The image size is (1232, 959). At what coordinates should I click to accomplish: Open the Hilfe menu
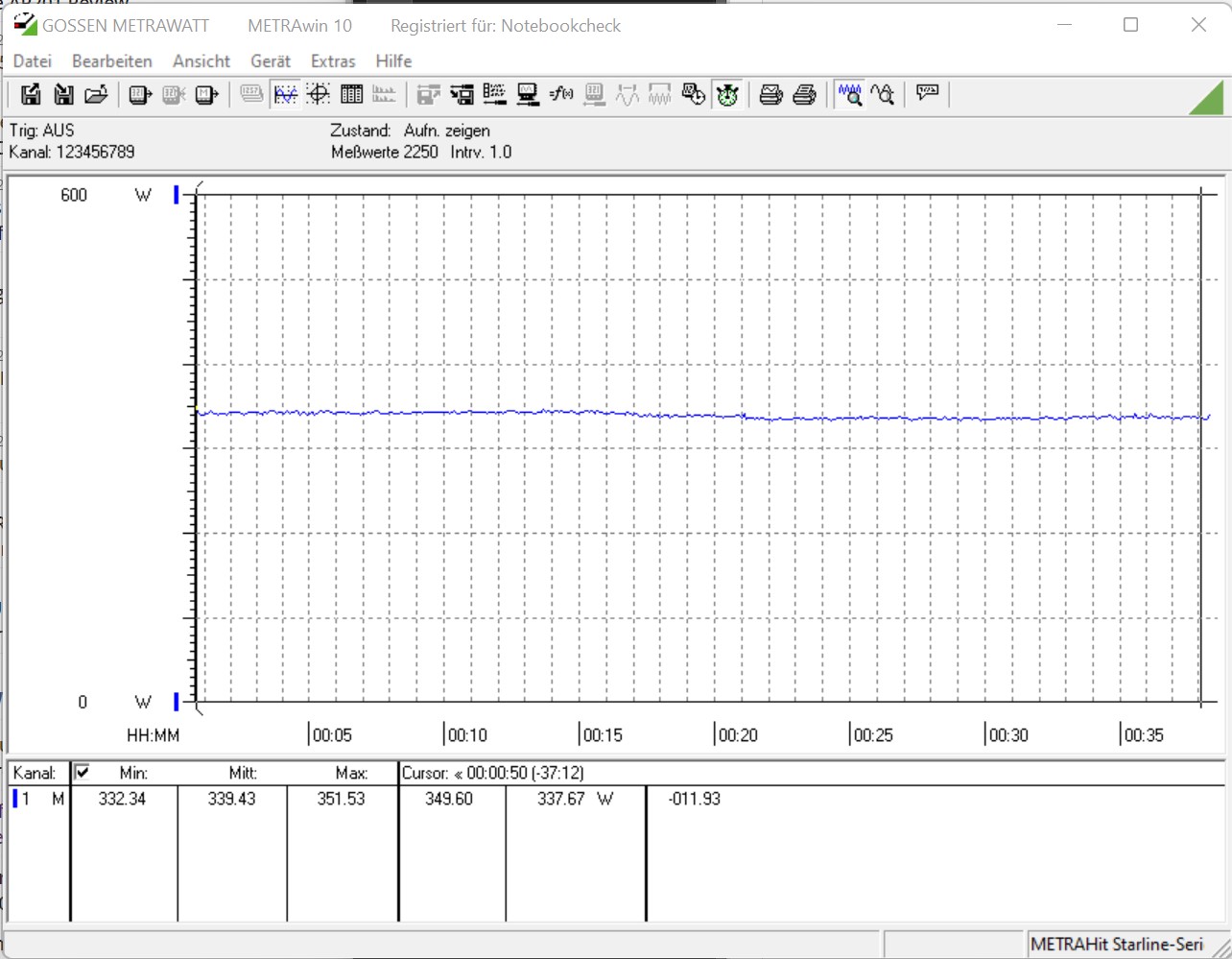tap(393, 60)
